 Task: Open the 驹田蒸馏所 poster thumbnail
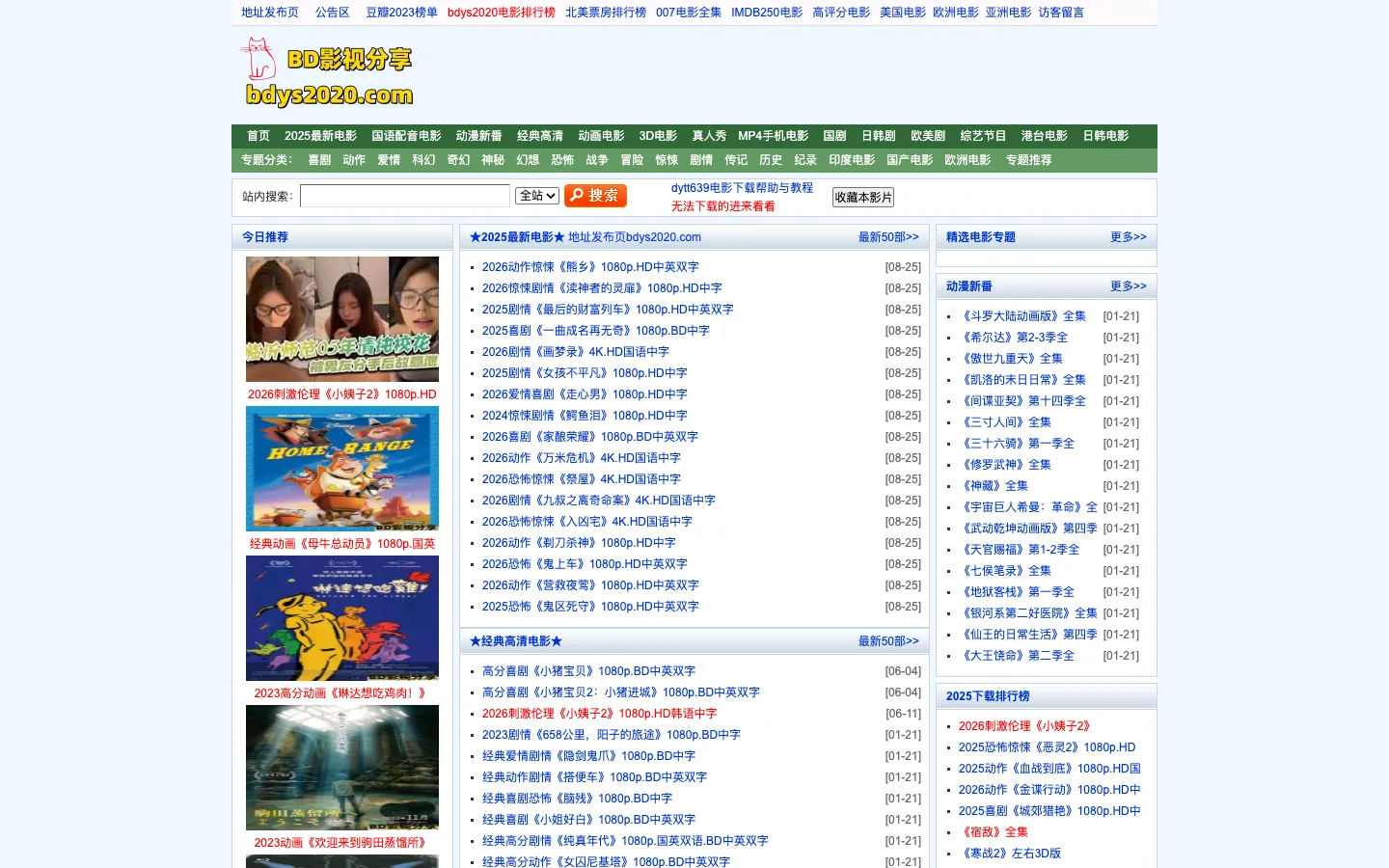[x=342, y=768]
